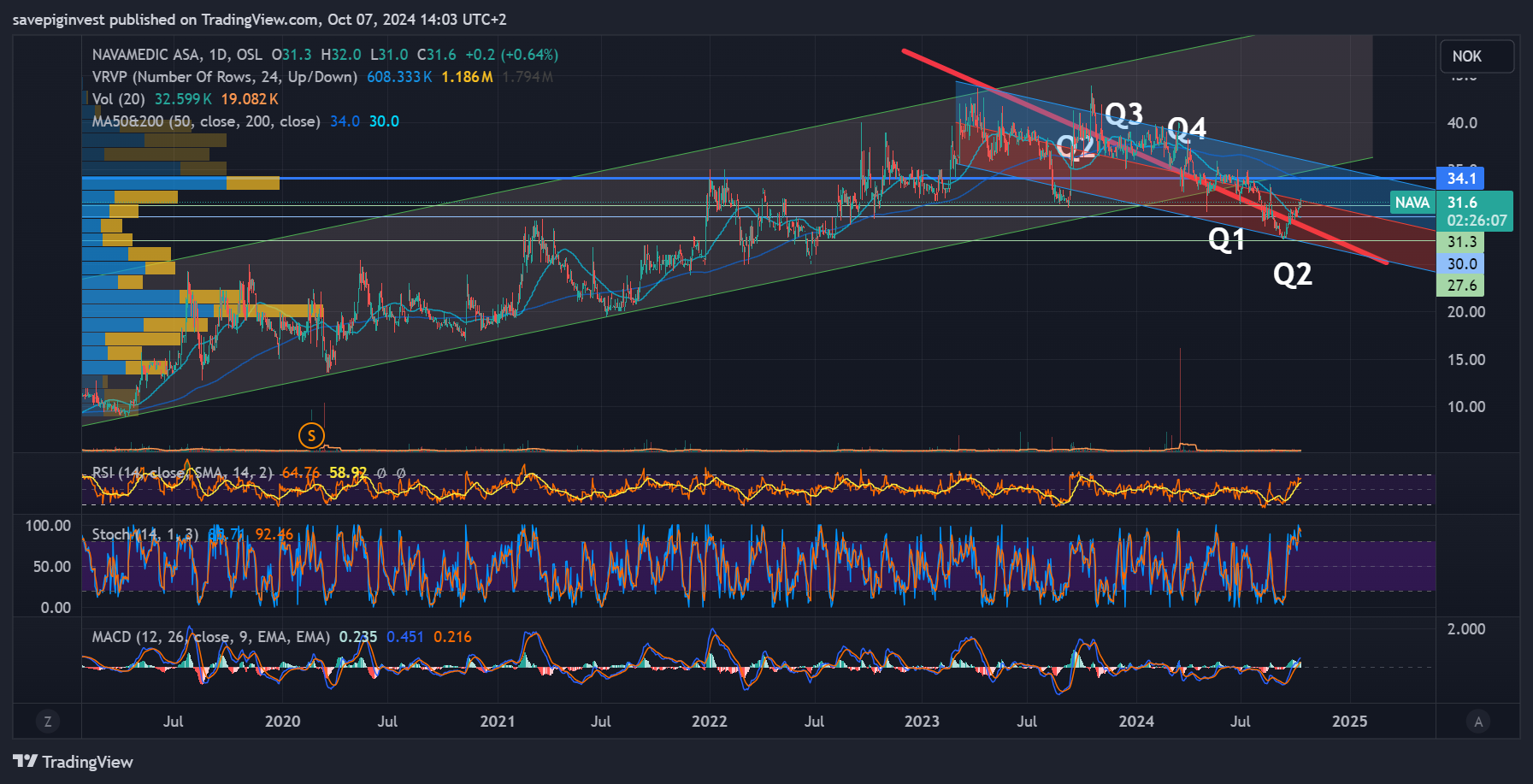Image resolution: width=1533 pixels, height=784 pixels.
Task: Select the Q2 annotation beneath Q1
Action: click(x=1293, y=274)
